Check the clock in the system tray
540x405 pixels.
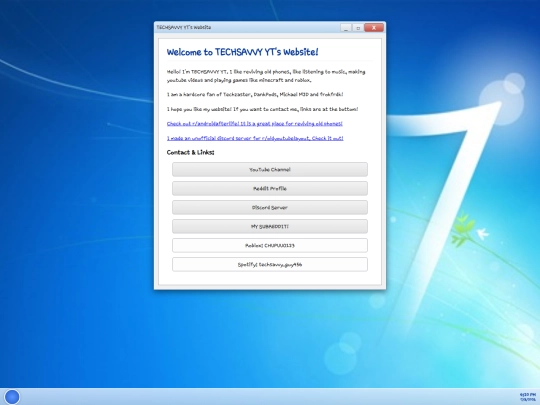pyautogui.click(x=528, y=397)
